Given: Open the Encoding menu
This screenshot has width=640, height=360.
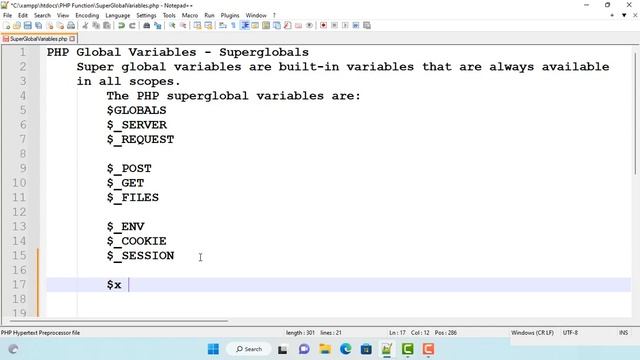Looking at the screenshot, I should [x=87, y=15].
